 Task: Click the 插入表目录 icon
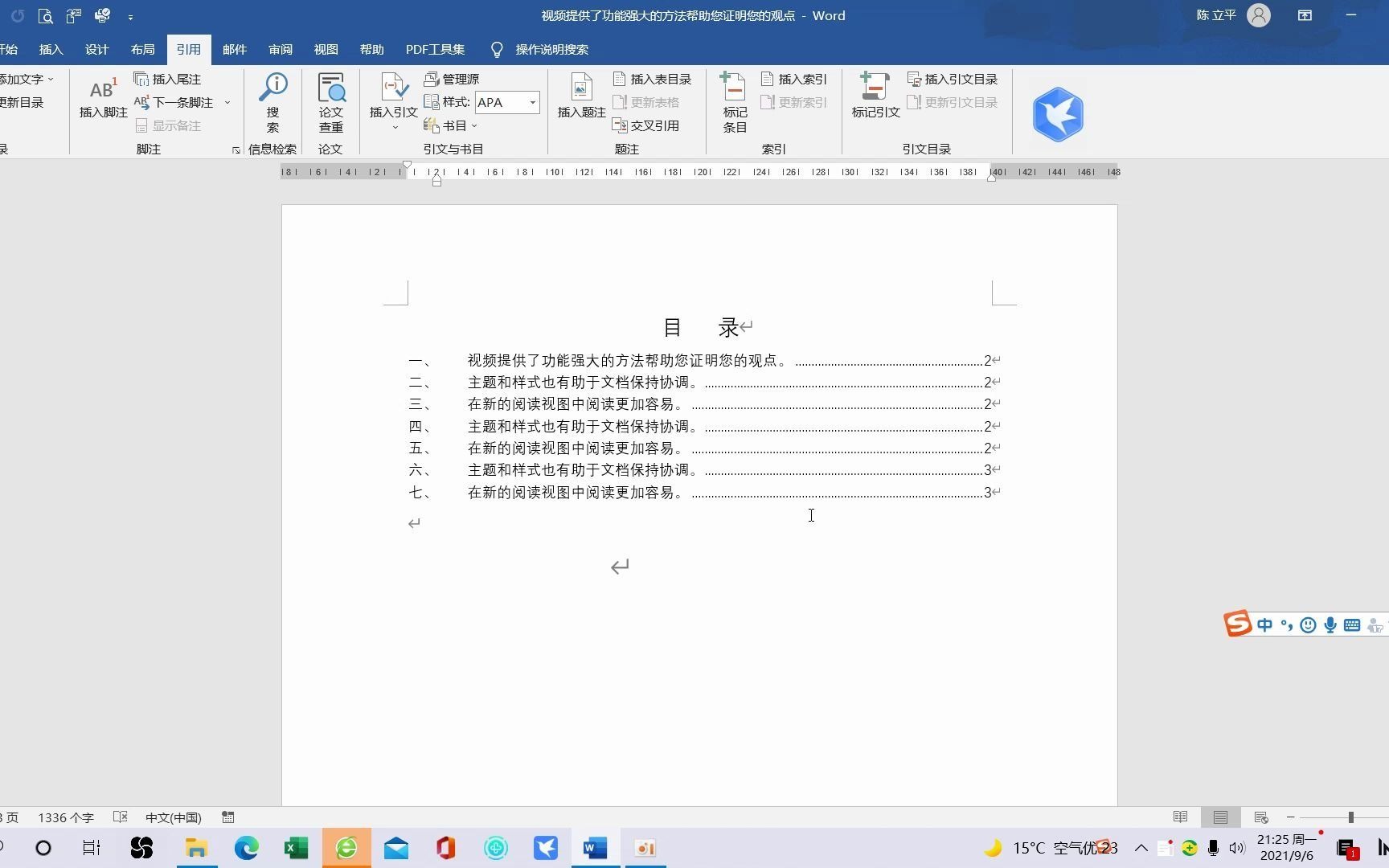tap(652, 79)
